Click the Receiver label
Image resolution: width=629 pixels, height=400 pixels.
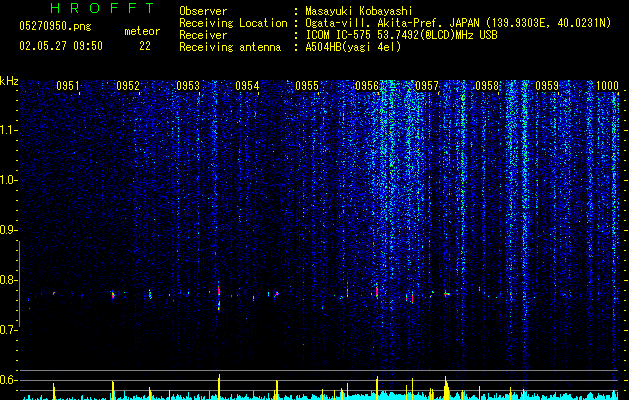pyautogui.click(x=203, y=35)
